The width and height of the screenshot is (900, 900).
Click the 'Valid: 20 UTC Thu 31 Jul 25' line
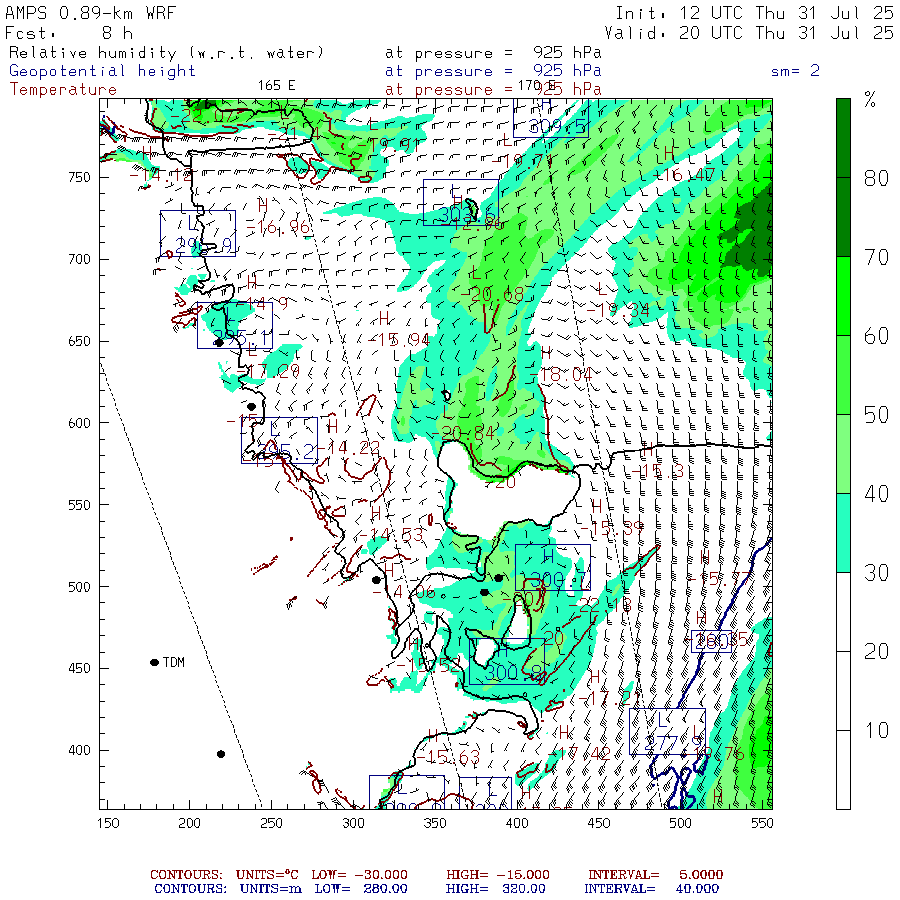pyautogui.click(x=748, y=33)
